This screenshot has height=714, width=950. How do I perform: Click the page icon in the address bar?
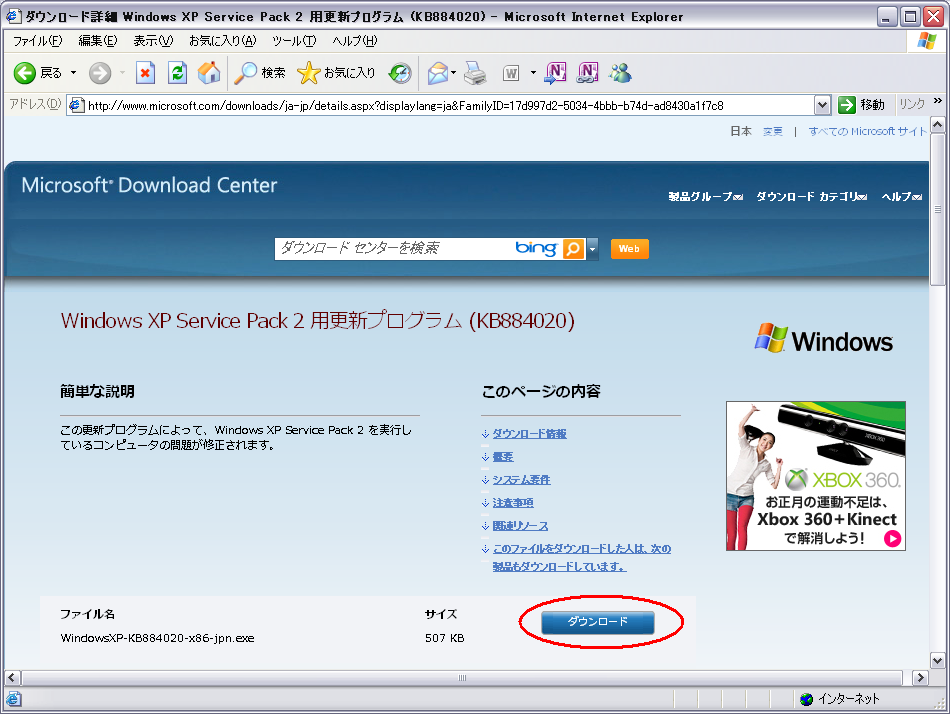76,105
